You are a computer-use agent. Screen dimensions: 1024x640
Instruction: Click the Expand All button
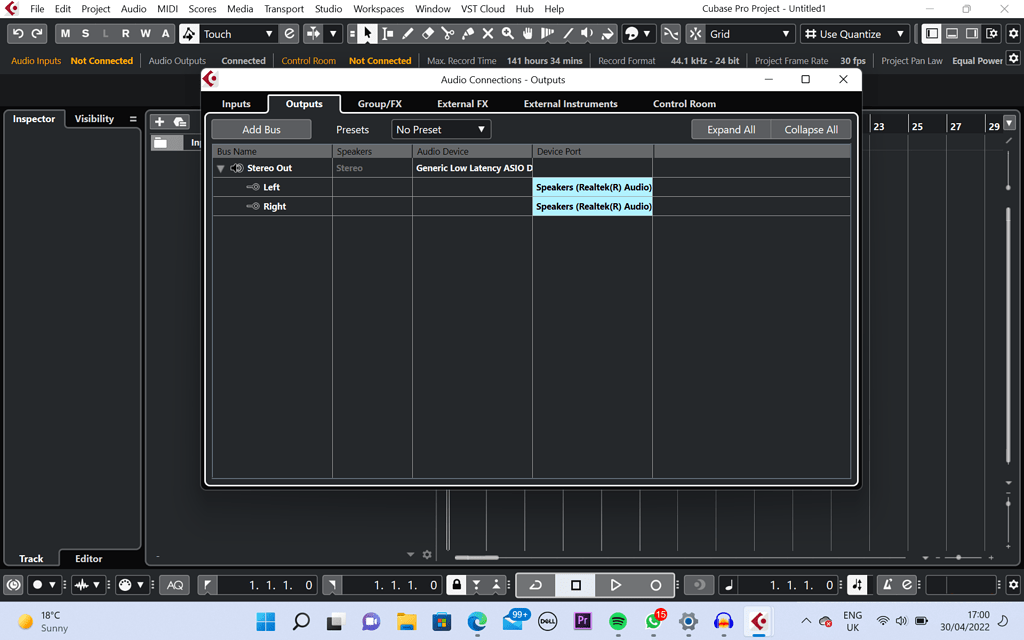tap(731, 129)
